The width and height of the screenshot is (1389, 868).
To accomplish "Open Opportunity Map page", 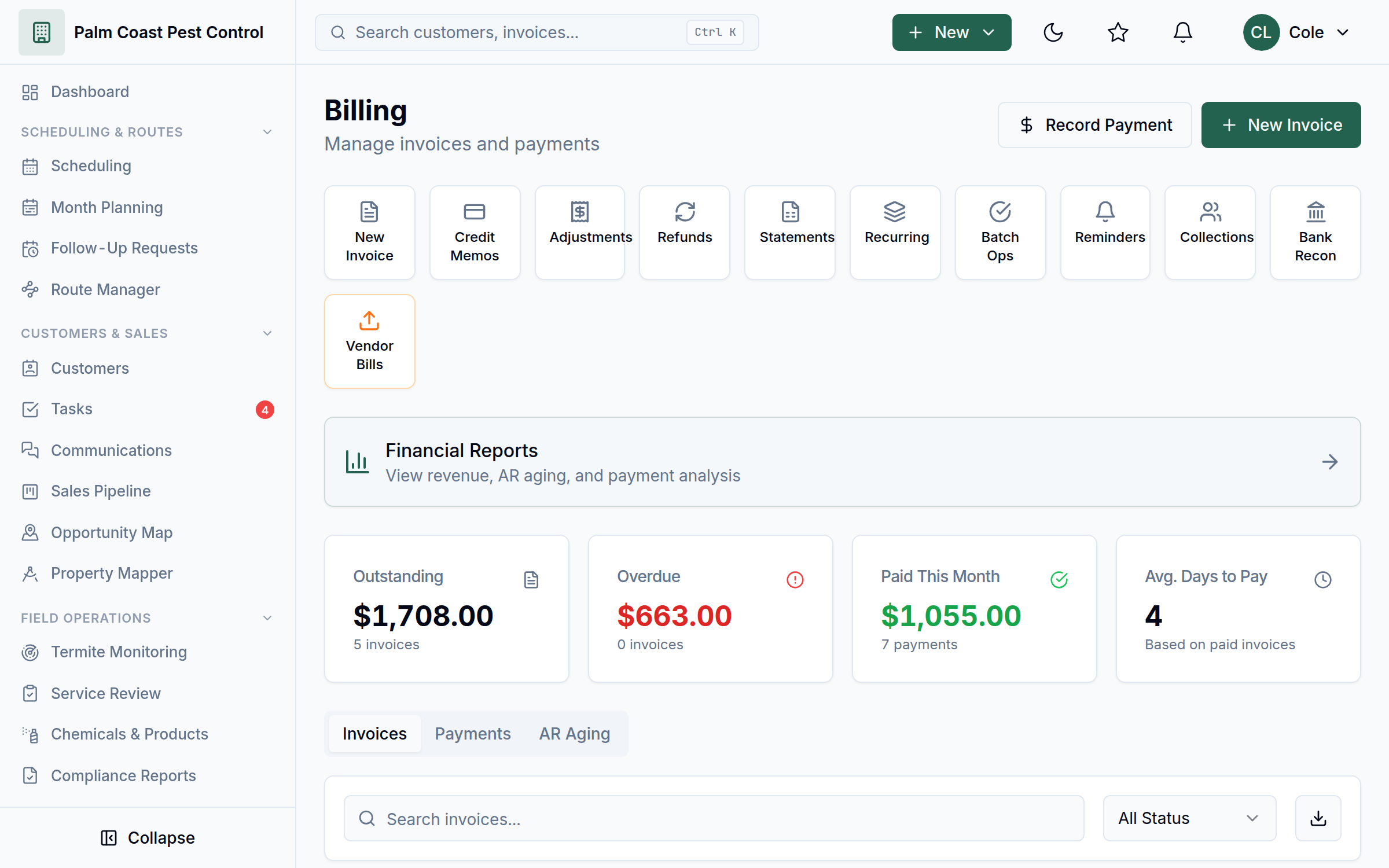I will pyautogui.click(x=148, y=532).
